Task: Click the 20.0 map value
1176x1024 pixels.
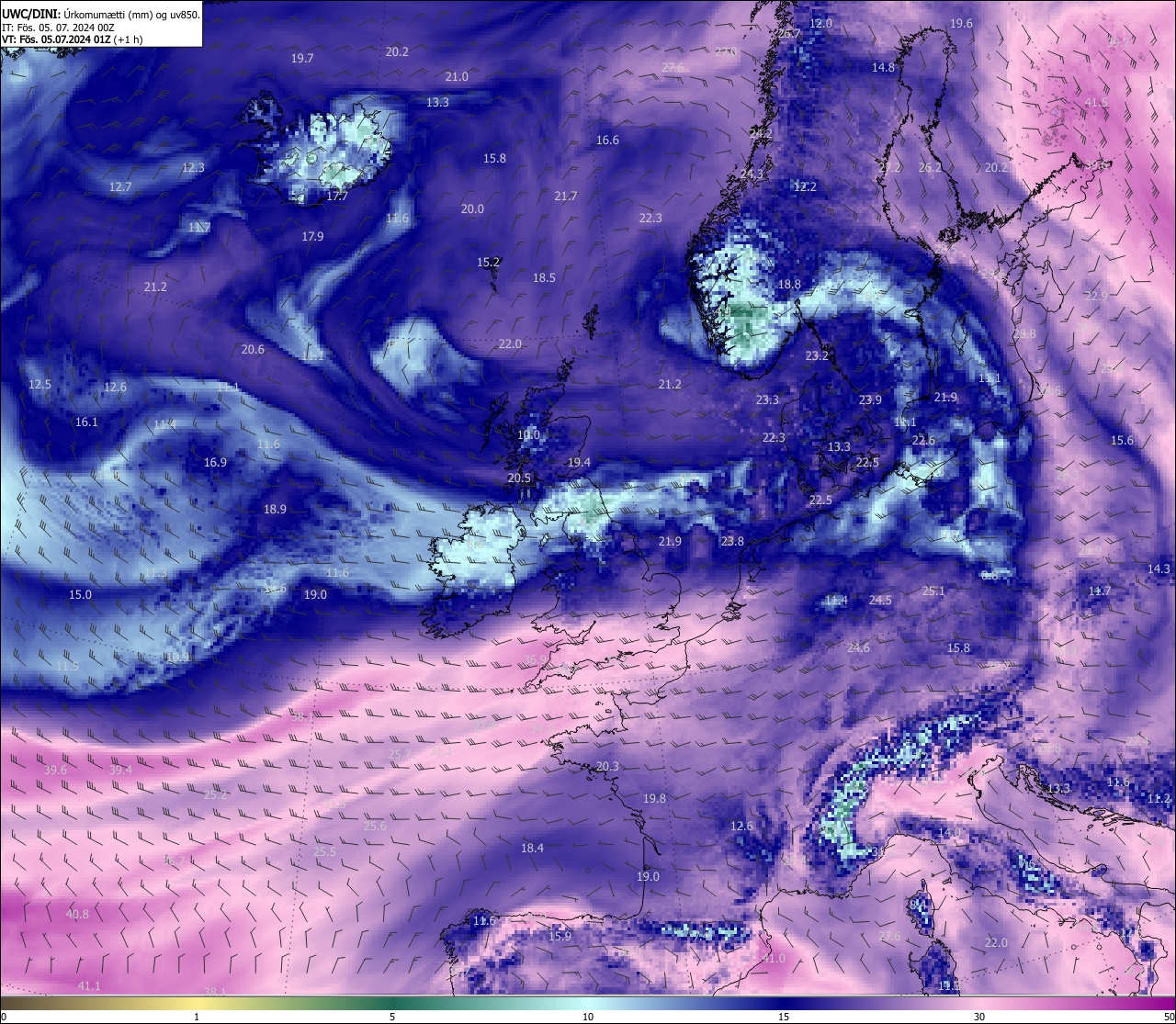Action: [472, 208]
